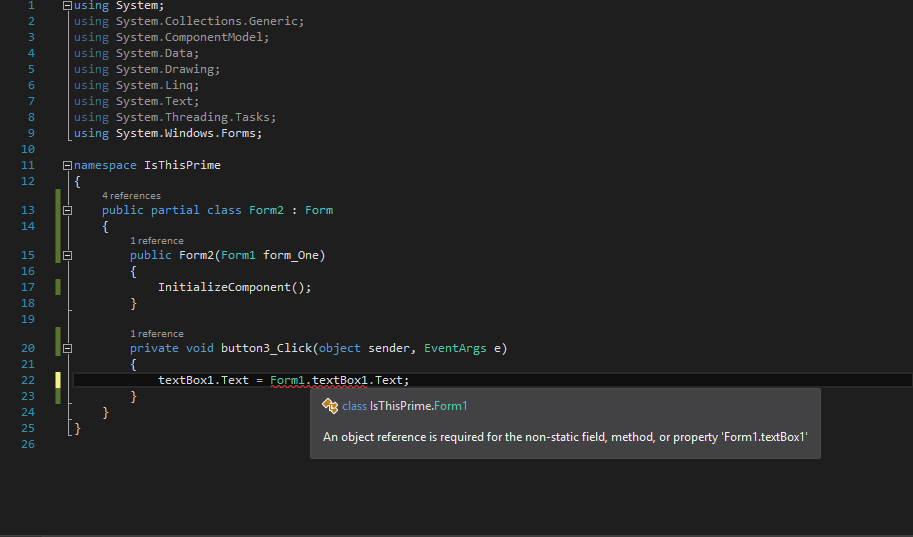The image size is (913, 537).
Task: Collapse the Form2 class outline
Action: (x=67, y=210)
